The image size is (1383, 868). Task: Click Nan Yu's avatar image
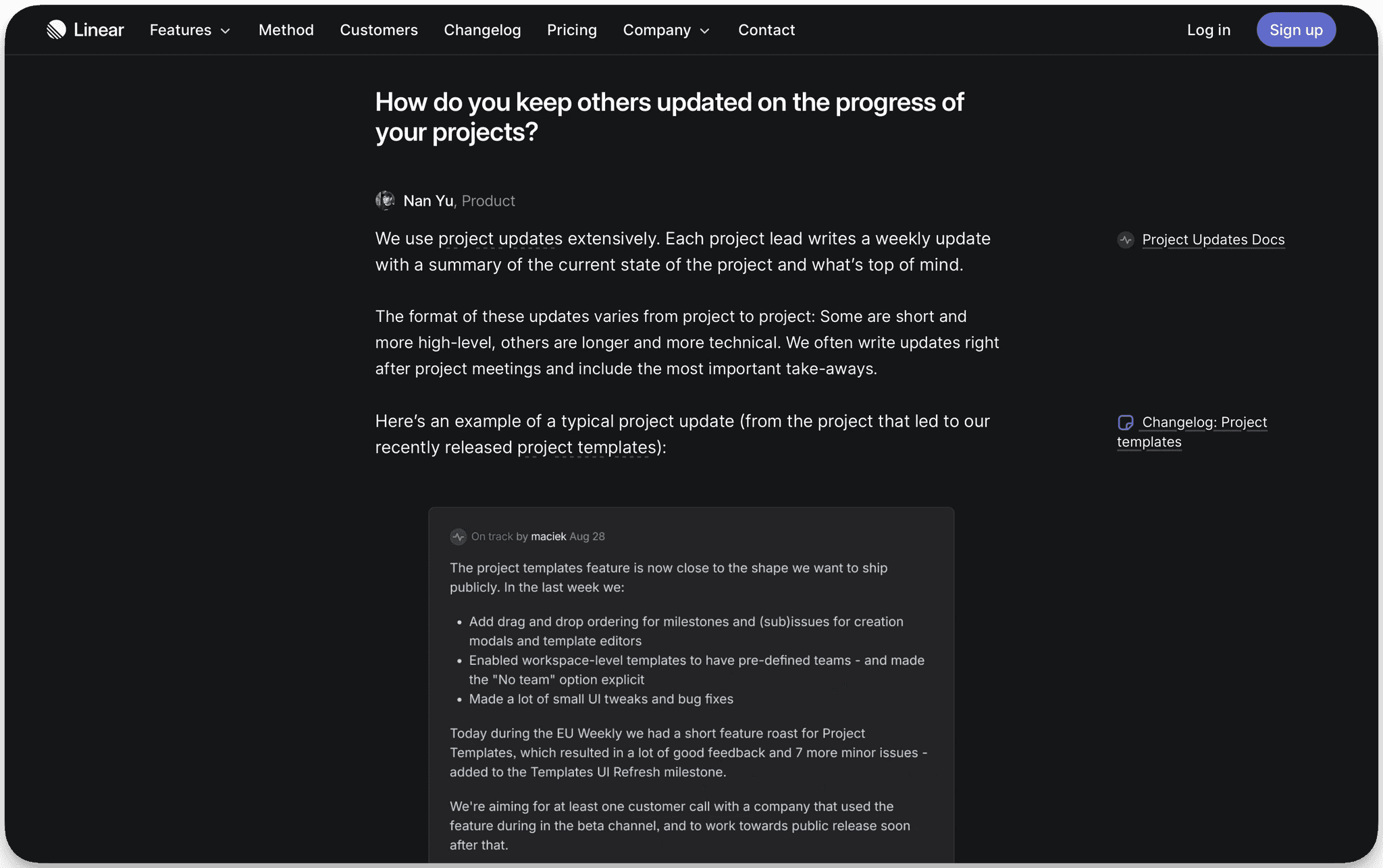[385, 200]
